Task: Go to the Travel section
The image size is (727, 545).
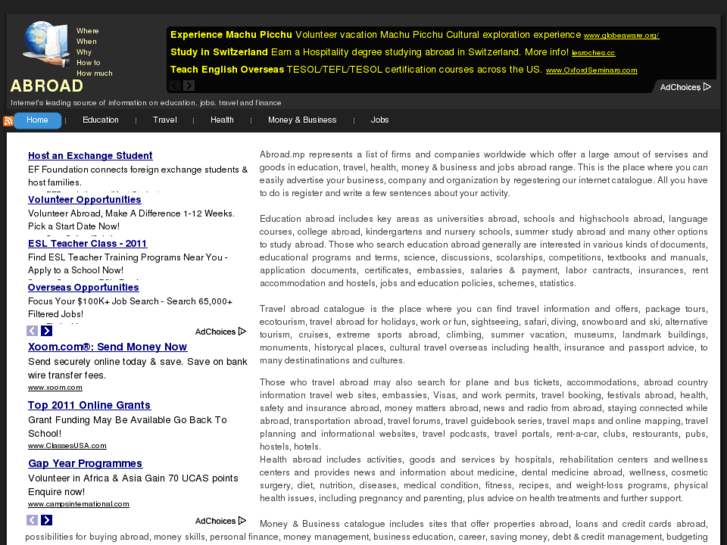Action: click(165, 120)
